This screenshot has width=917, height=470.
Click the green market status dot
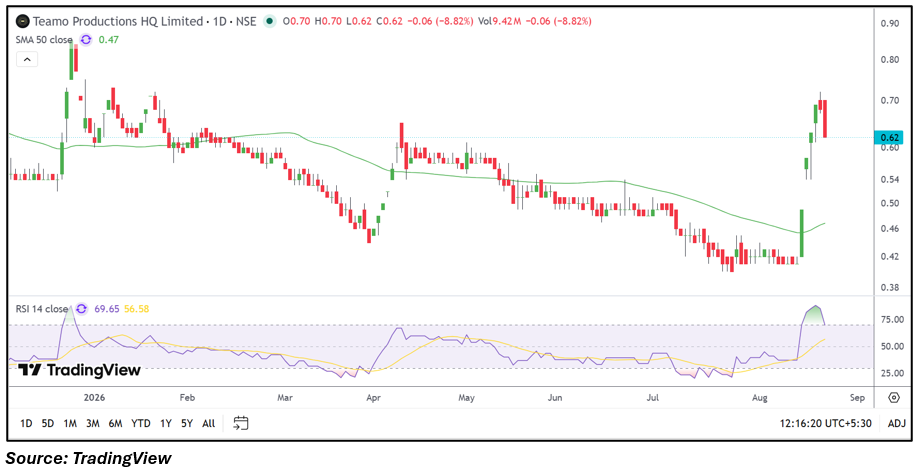click(269, 22)
